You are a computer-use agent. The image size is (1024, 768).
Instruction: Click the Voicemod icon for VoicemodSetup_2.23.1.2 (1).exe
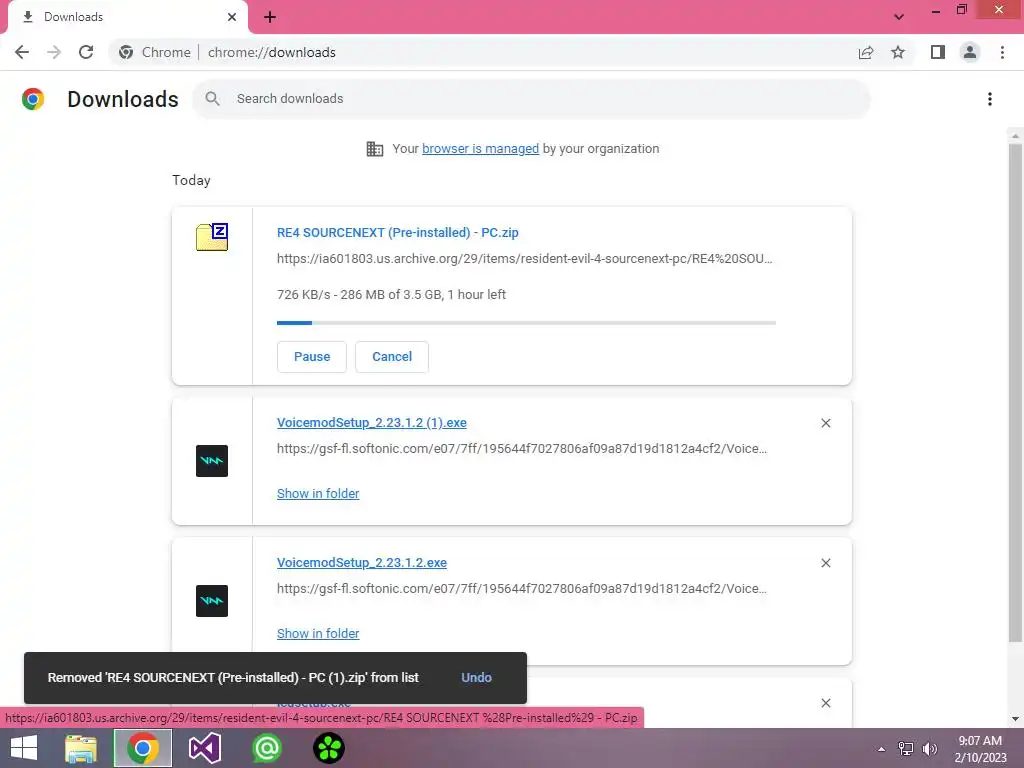[212, 461]
